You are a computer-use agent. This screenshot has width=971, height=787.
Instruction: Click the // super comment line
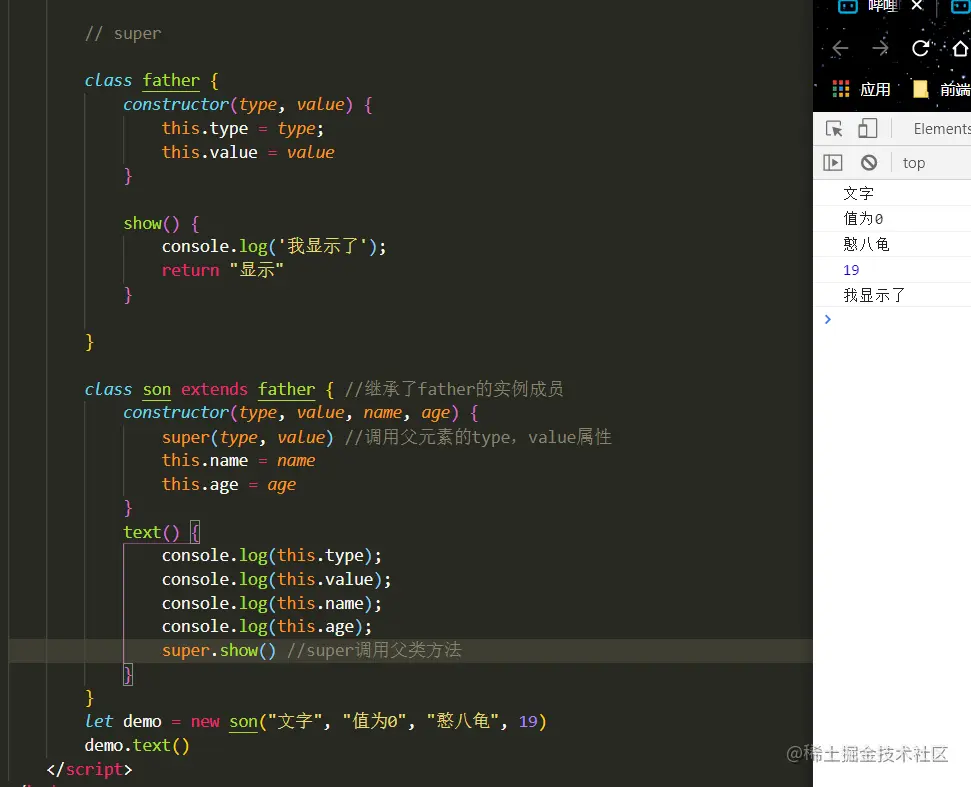(x=123, y=33)
